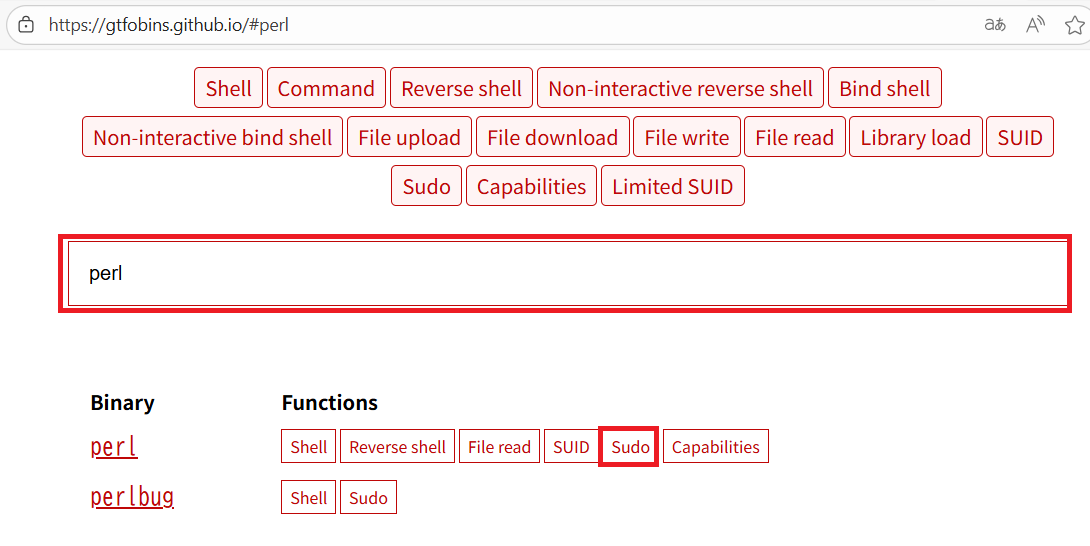Go to perlbug's Shell function
This screenshot has height=546, width=1090.
pos(308,497)
